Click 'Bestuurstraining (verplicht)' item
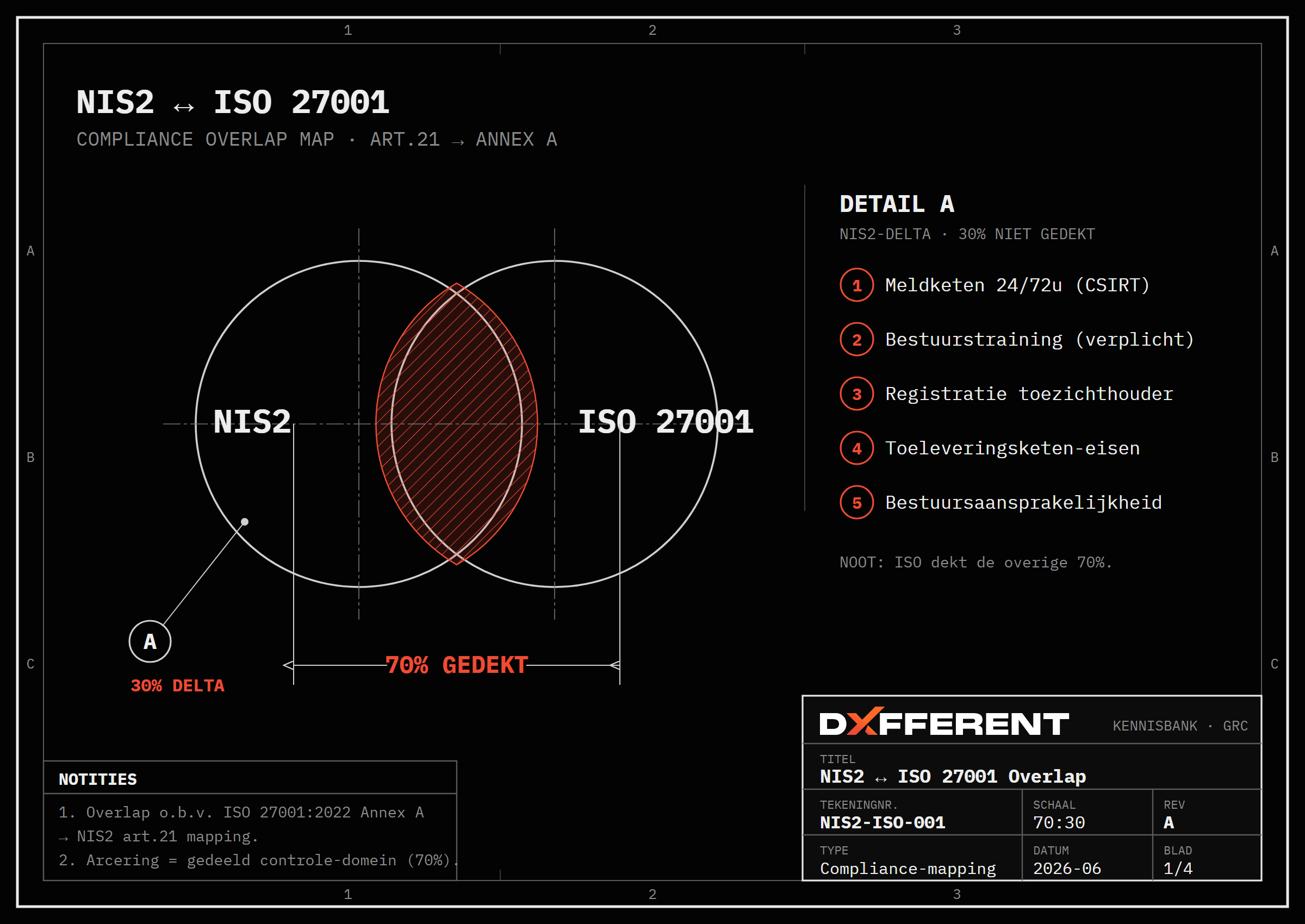1305x924 pixels. pos(1040,340)
